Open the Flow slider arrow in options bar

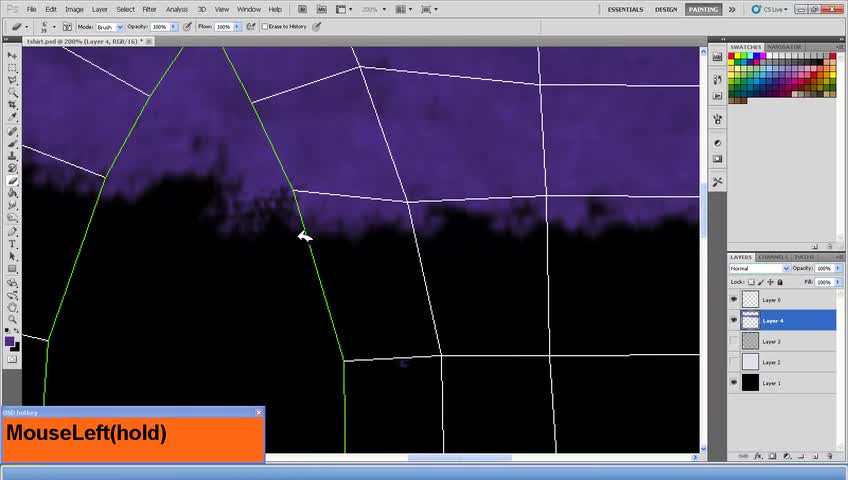pyautogui.click(x=237, y=26)
